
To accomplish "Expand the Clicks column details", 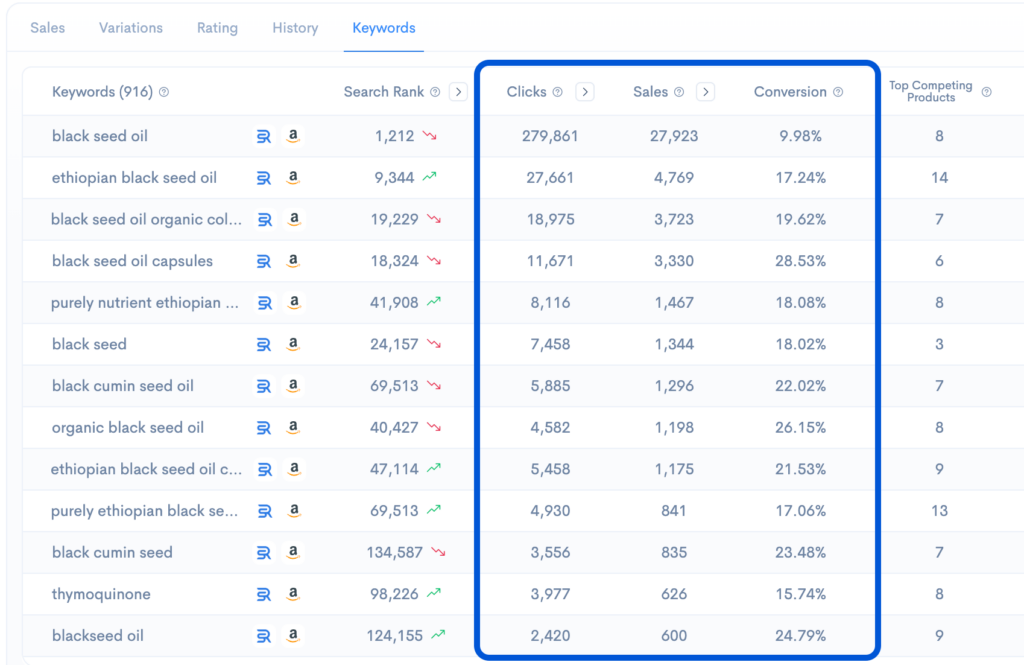I will click(x=584, y=91).
